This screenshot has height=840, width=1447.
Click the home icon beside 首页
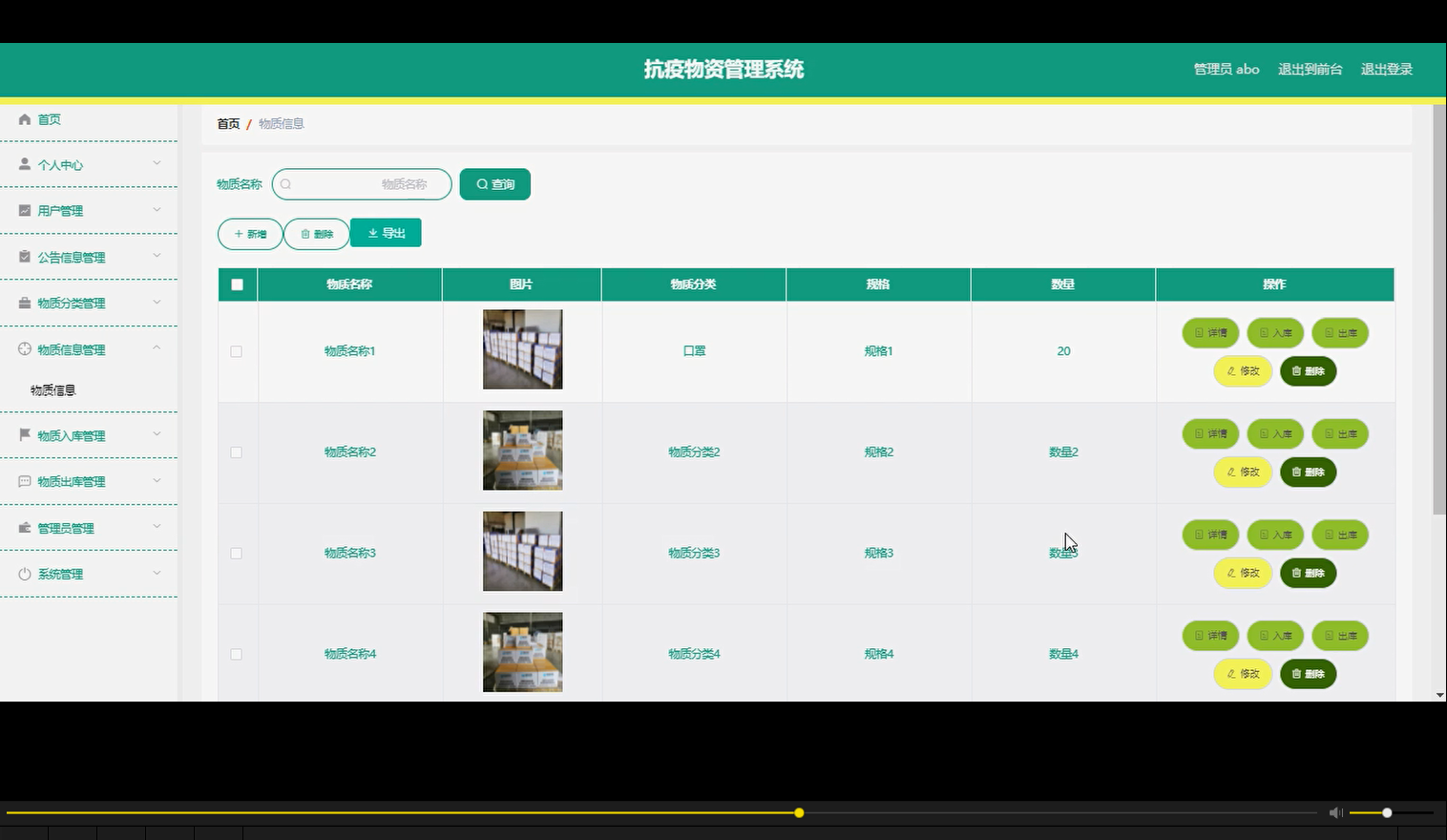click(x=25, y=119)
